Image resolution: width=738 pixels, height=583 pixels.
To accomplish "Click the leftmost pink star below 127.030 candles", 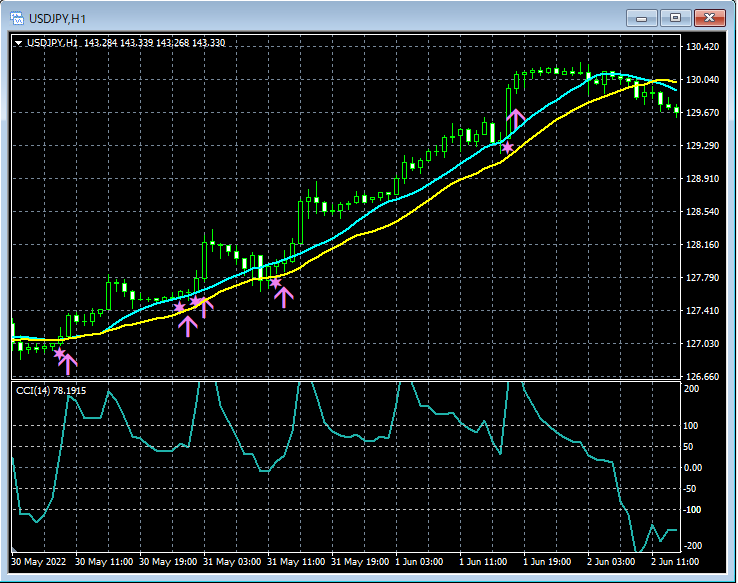I will 59,353.
